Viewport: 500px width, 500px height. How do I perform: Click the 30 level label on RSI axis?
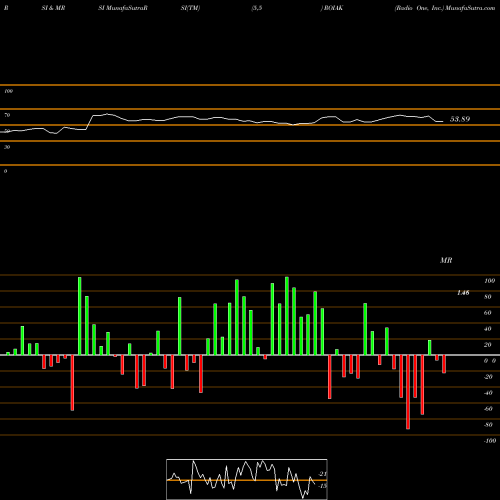click(x=7, y=147)
